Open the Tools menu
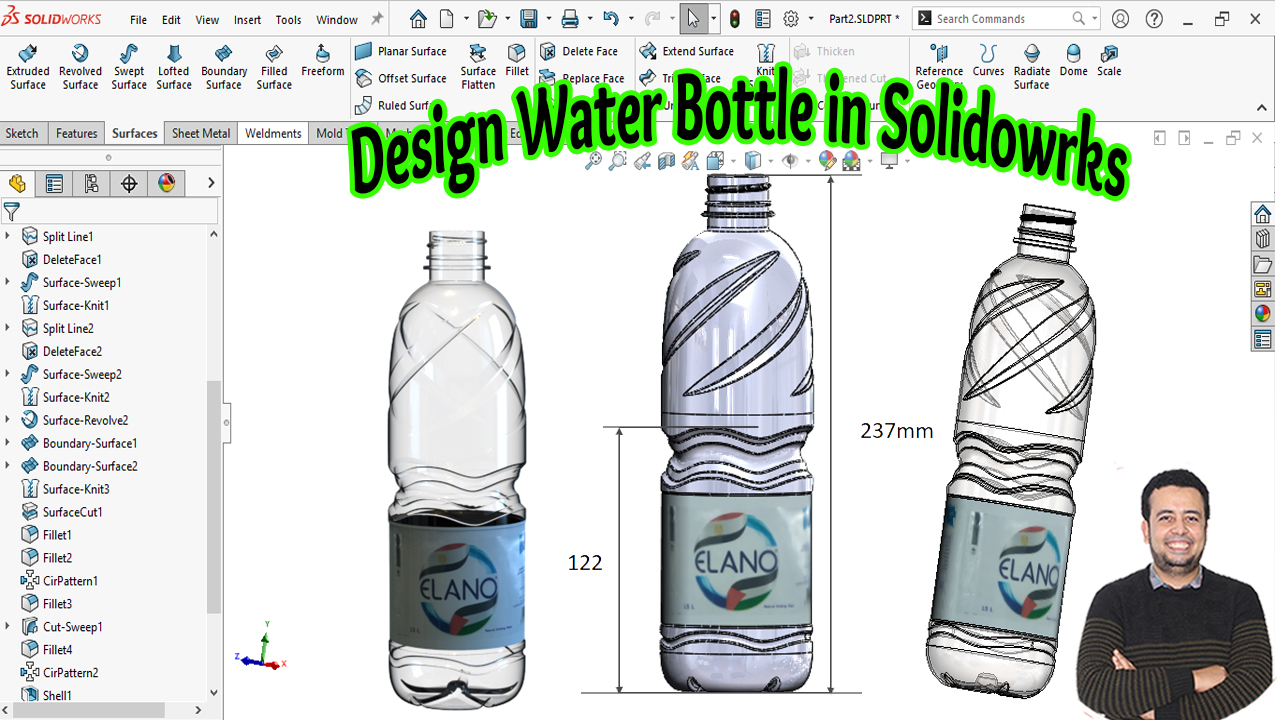Screen dimensions: 1280x720 pyautogui.click(x=288, y=20)
